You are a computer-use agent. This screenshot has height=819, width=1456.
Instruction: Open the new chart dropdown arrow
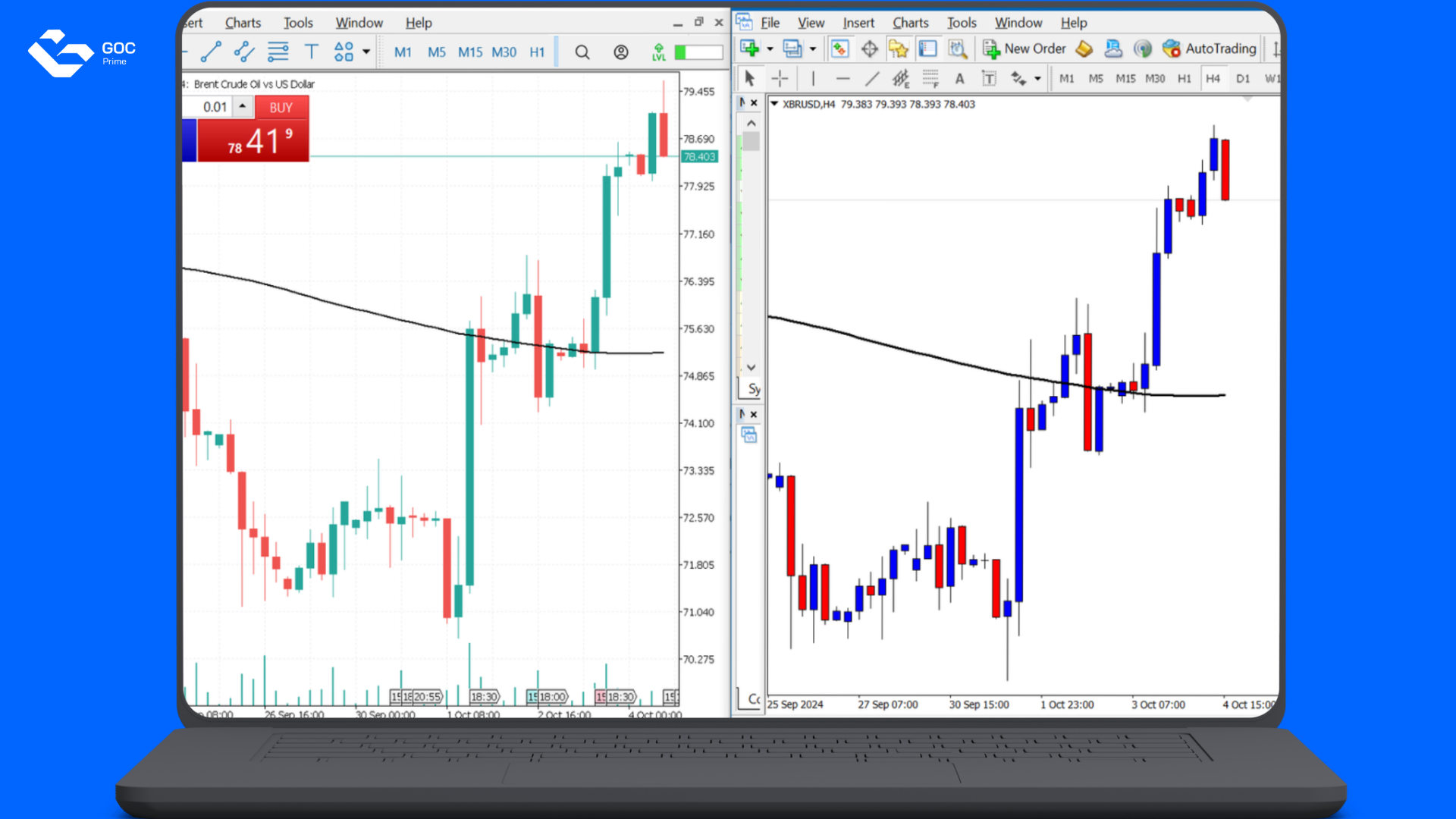[x=770, y=49]
